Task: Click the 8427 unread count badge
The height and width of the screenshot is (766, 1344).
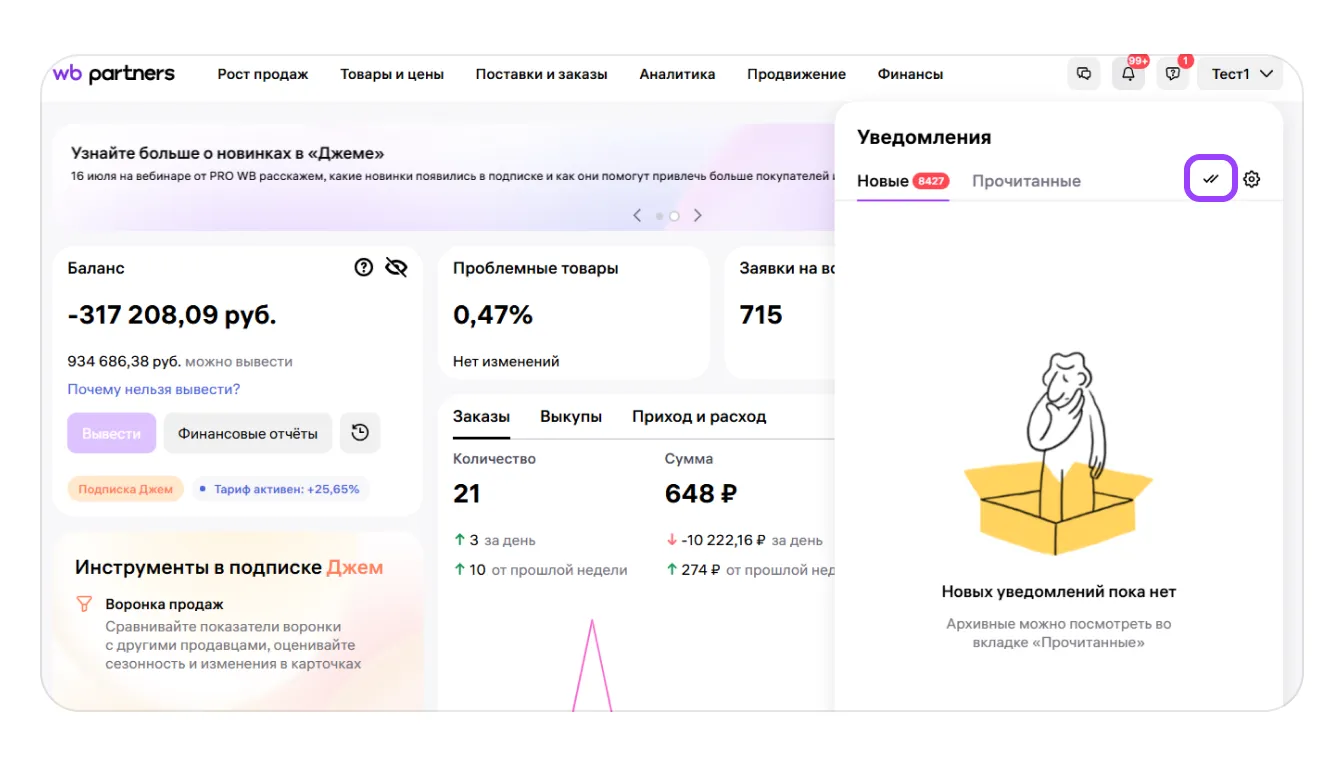Action: pos(930,181)
